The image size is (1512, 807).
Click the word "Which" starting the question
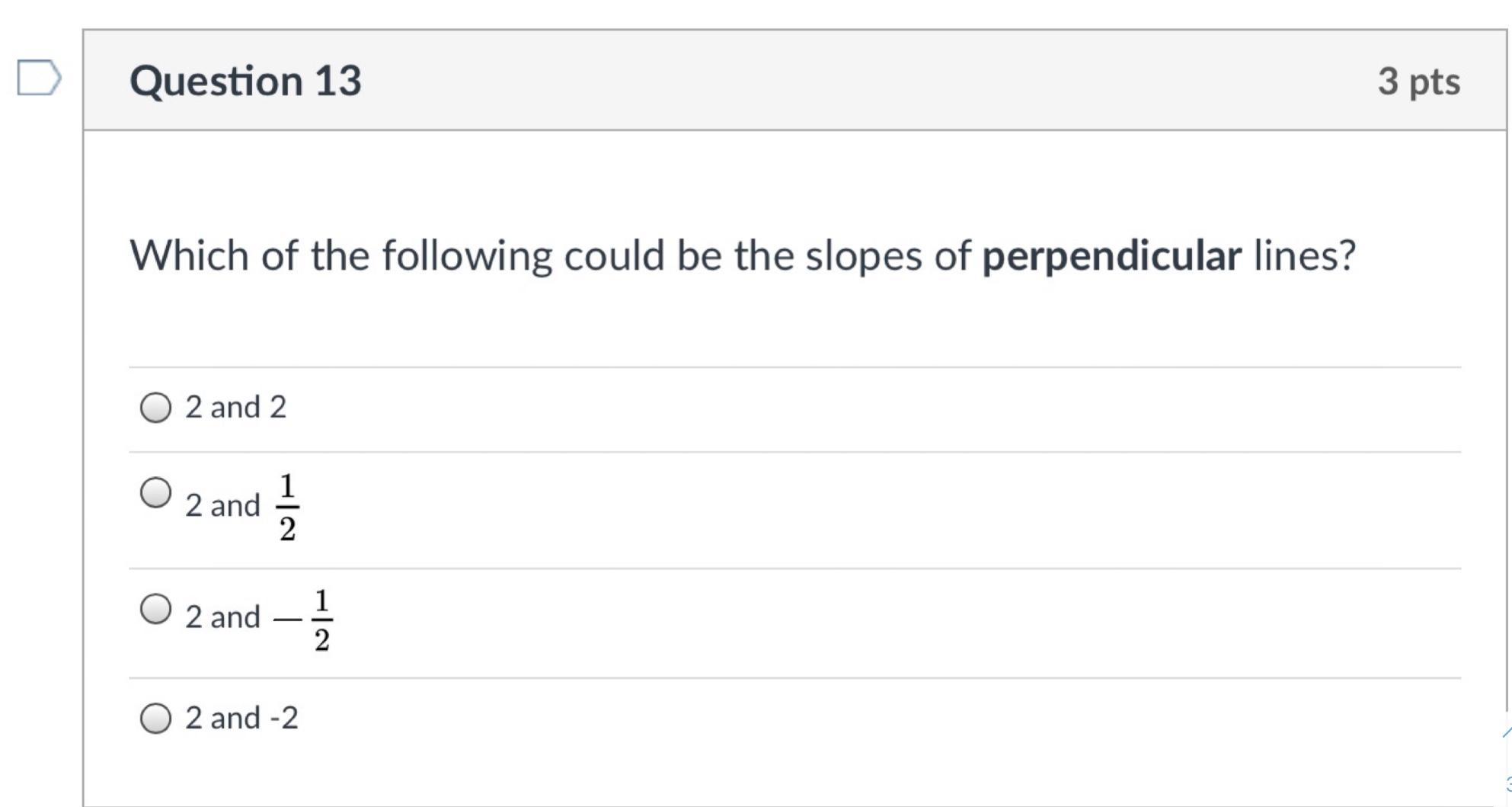[190, 255]
